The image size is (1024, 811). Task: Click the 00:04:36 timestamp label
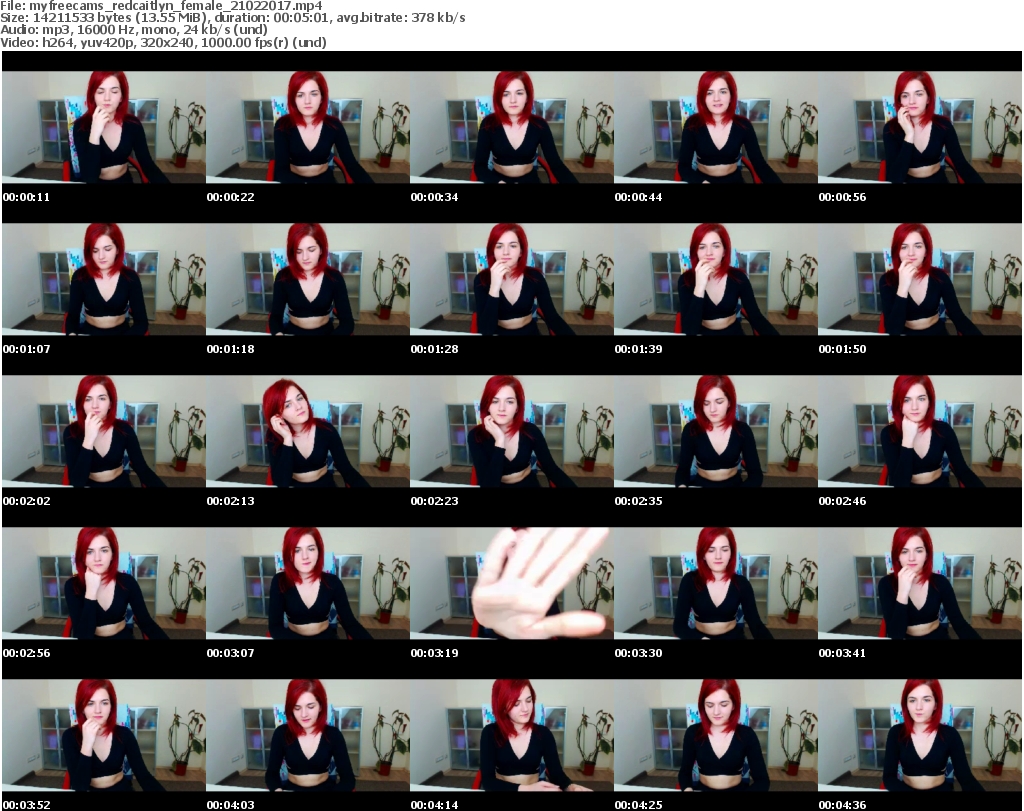pos(842,805)
